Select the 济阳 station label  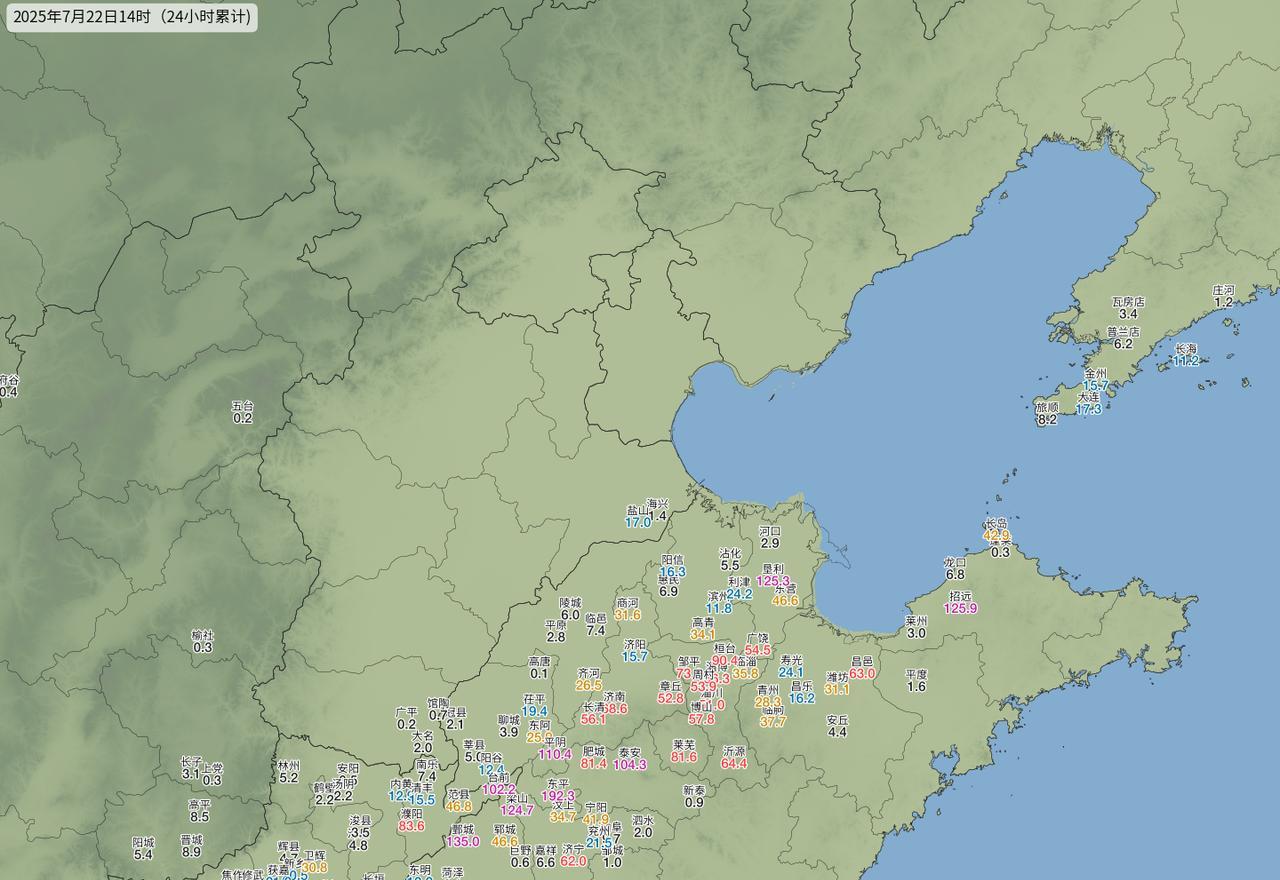pyautogui.click(x=634, y=644)
